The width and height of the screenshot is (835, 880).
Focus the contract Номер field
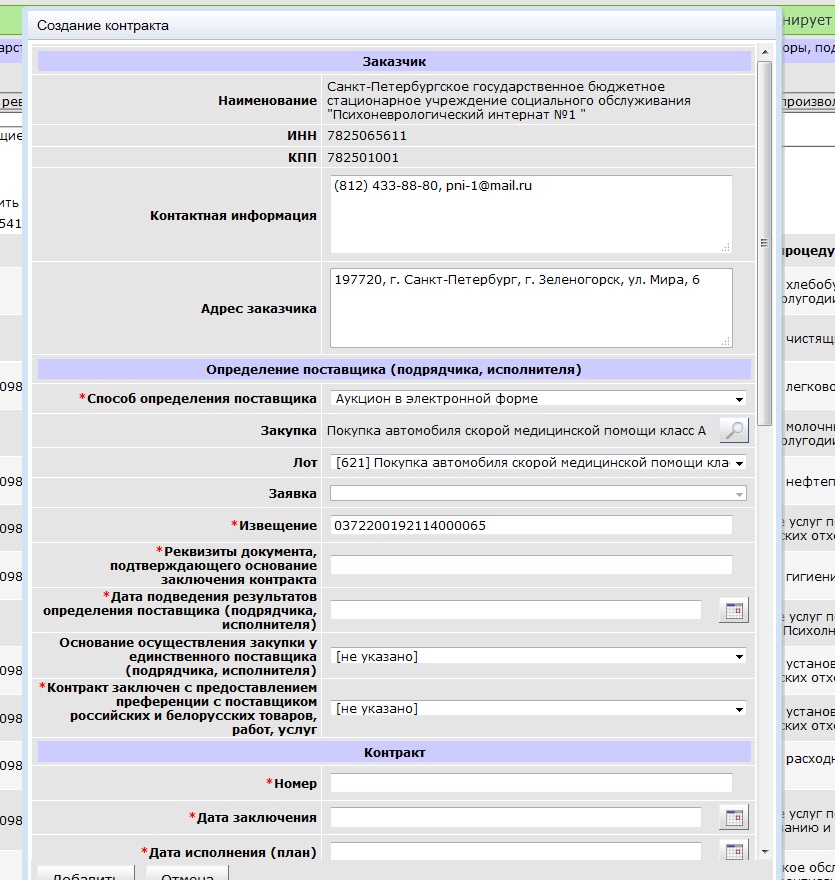[x=531, y=783]
